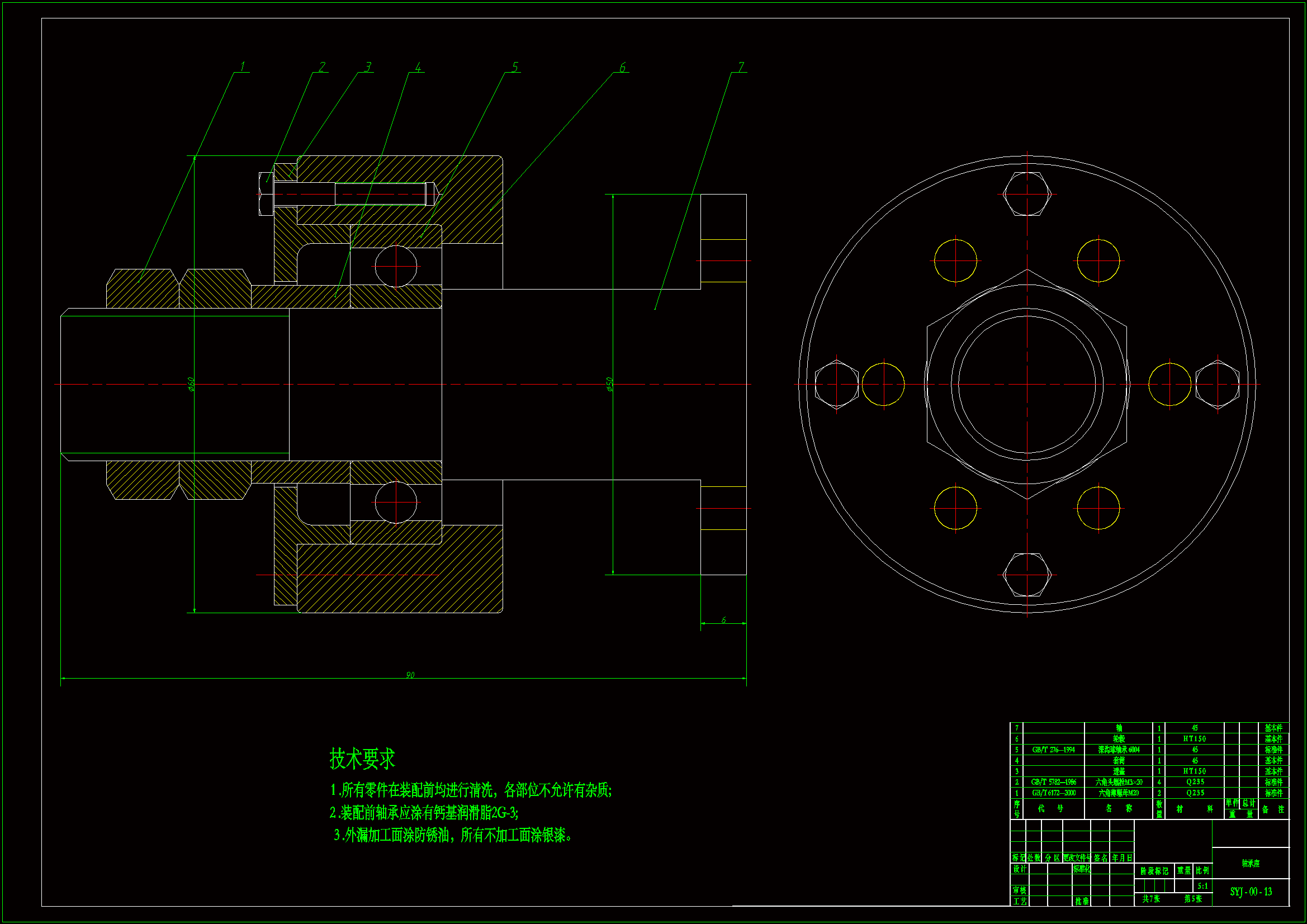Click the upper ball bearing ball in section
The image size is (1307, 924).
(396, 266)
